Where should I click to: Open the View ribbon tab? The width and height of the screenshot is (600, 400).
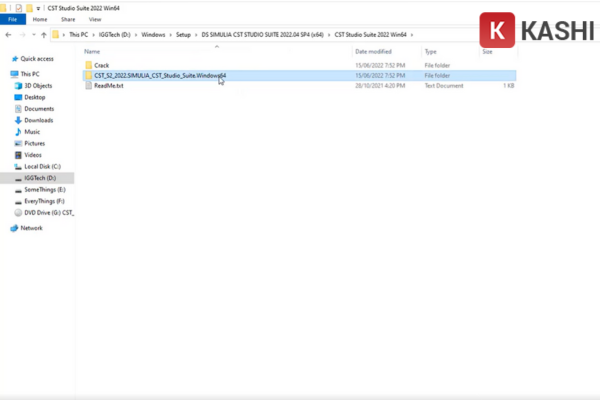pos(95,19)
